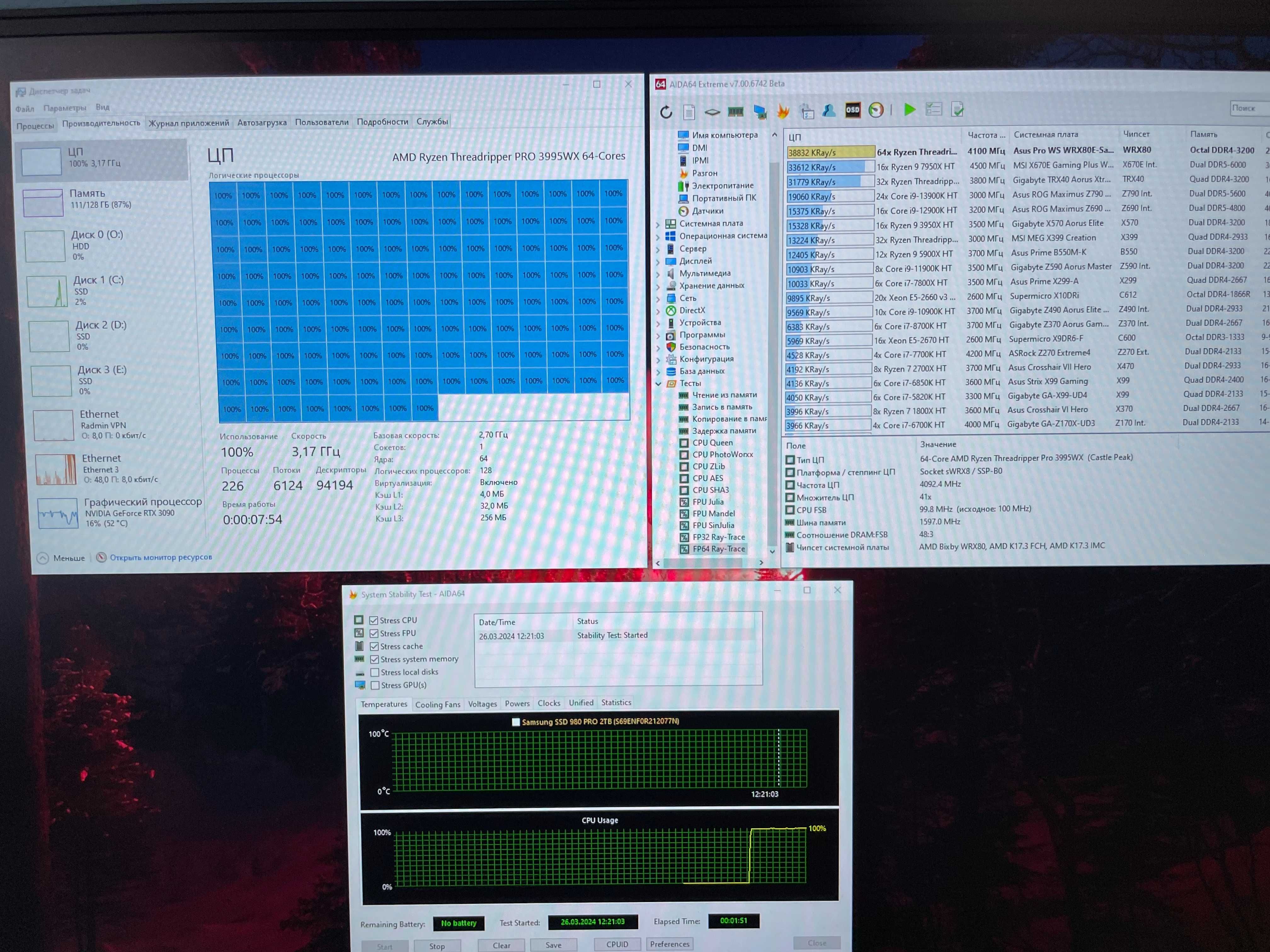The width and height of the screenshot is (1270, 952).
Task: Open the Statistics tab
Action: pyautogui.click(x=616, y=702)
